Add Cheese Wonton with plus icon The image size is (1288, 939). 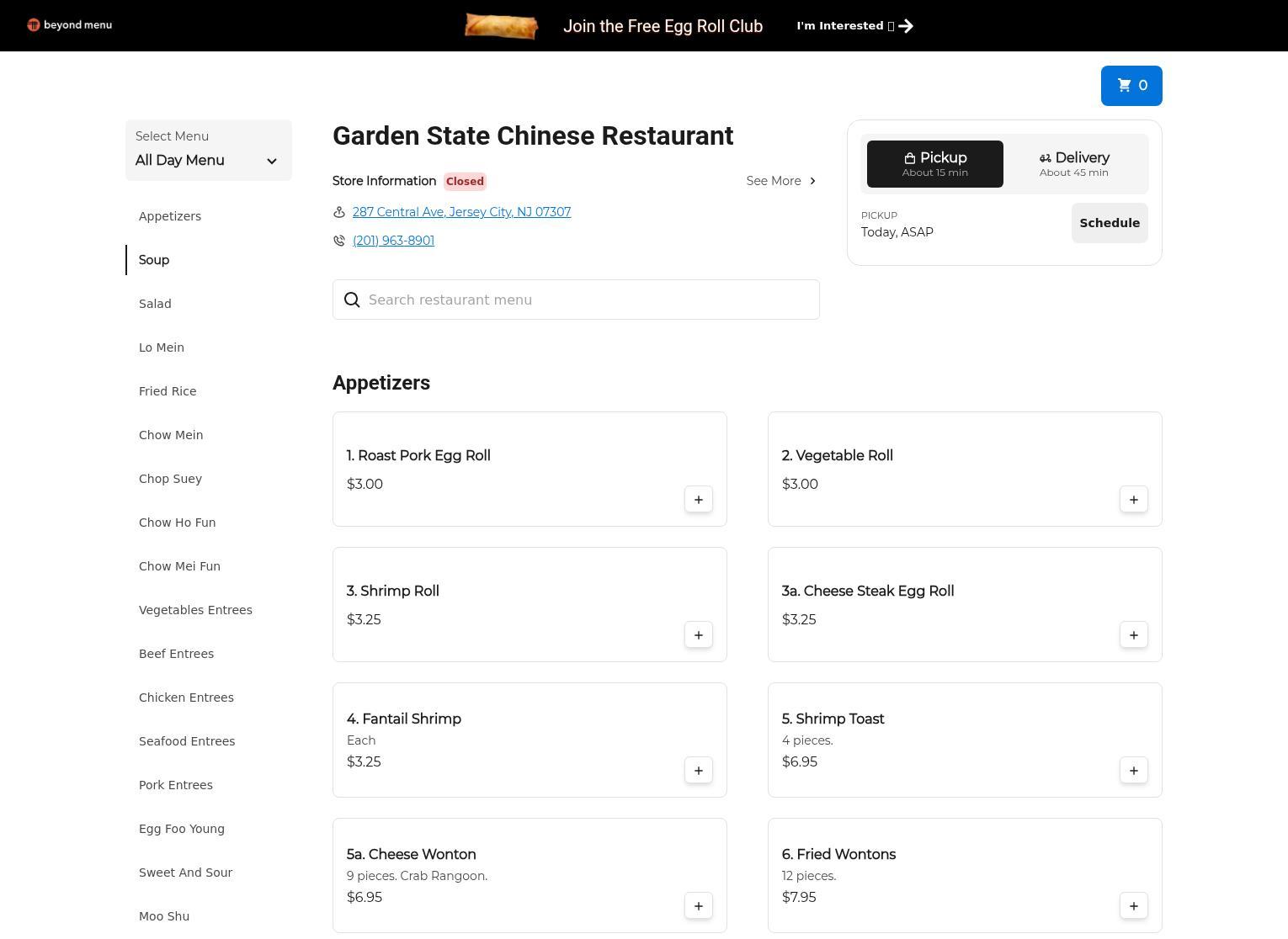click(698, 906)
